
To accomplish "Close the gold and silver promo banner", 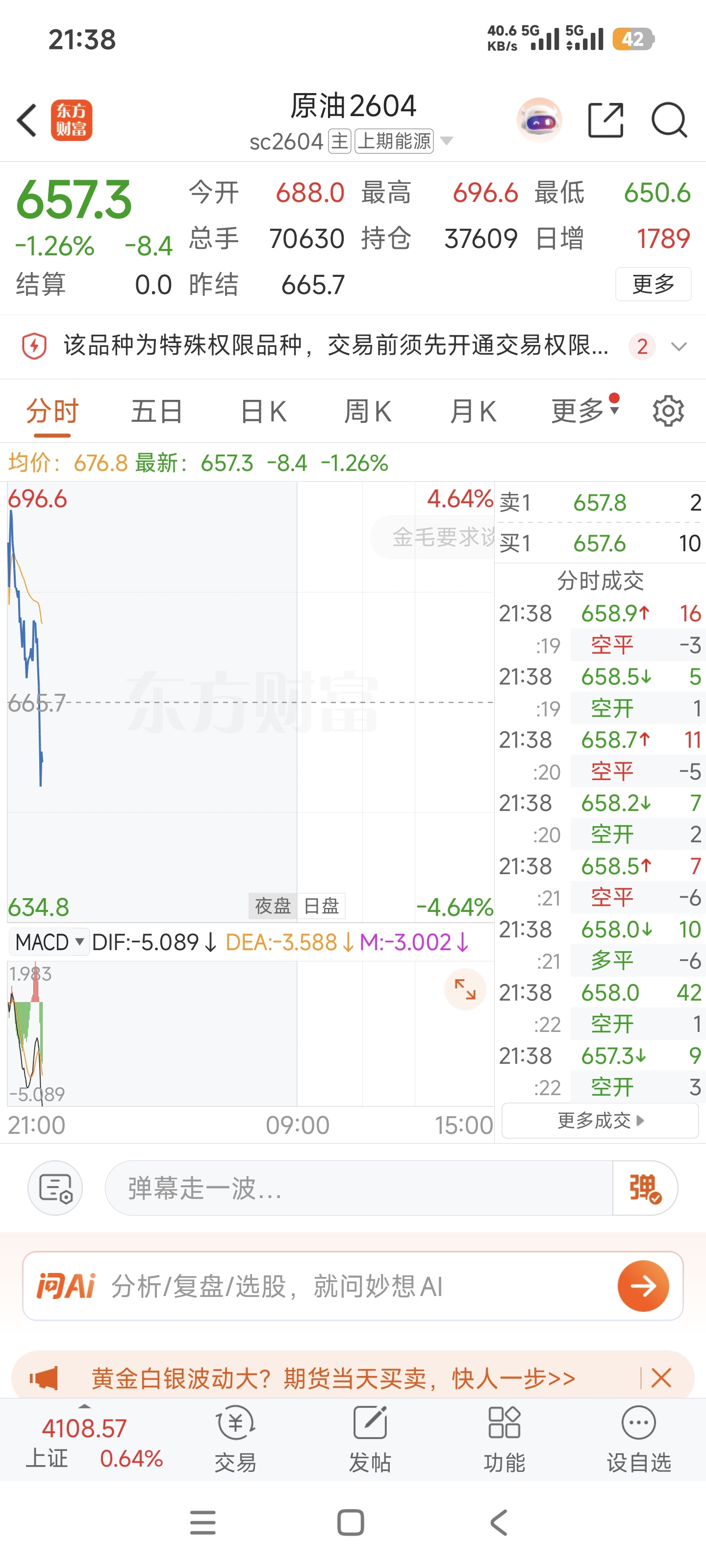I will (661, 1377).
